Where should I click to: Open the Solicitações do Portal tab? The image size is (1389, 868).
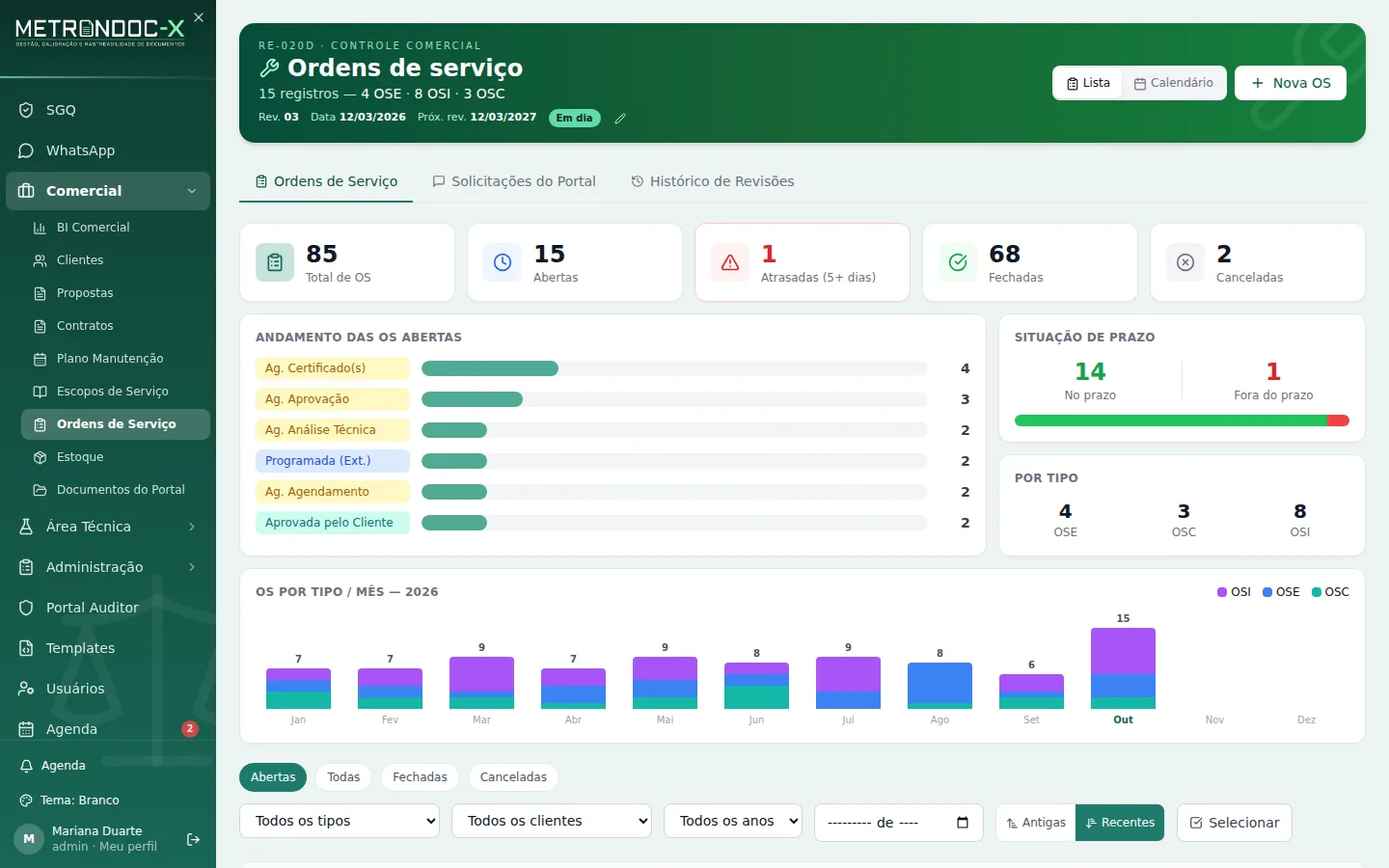tap(514, 181)
